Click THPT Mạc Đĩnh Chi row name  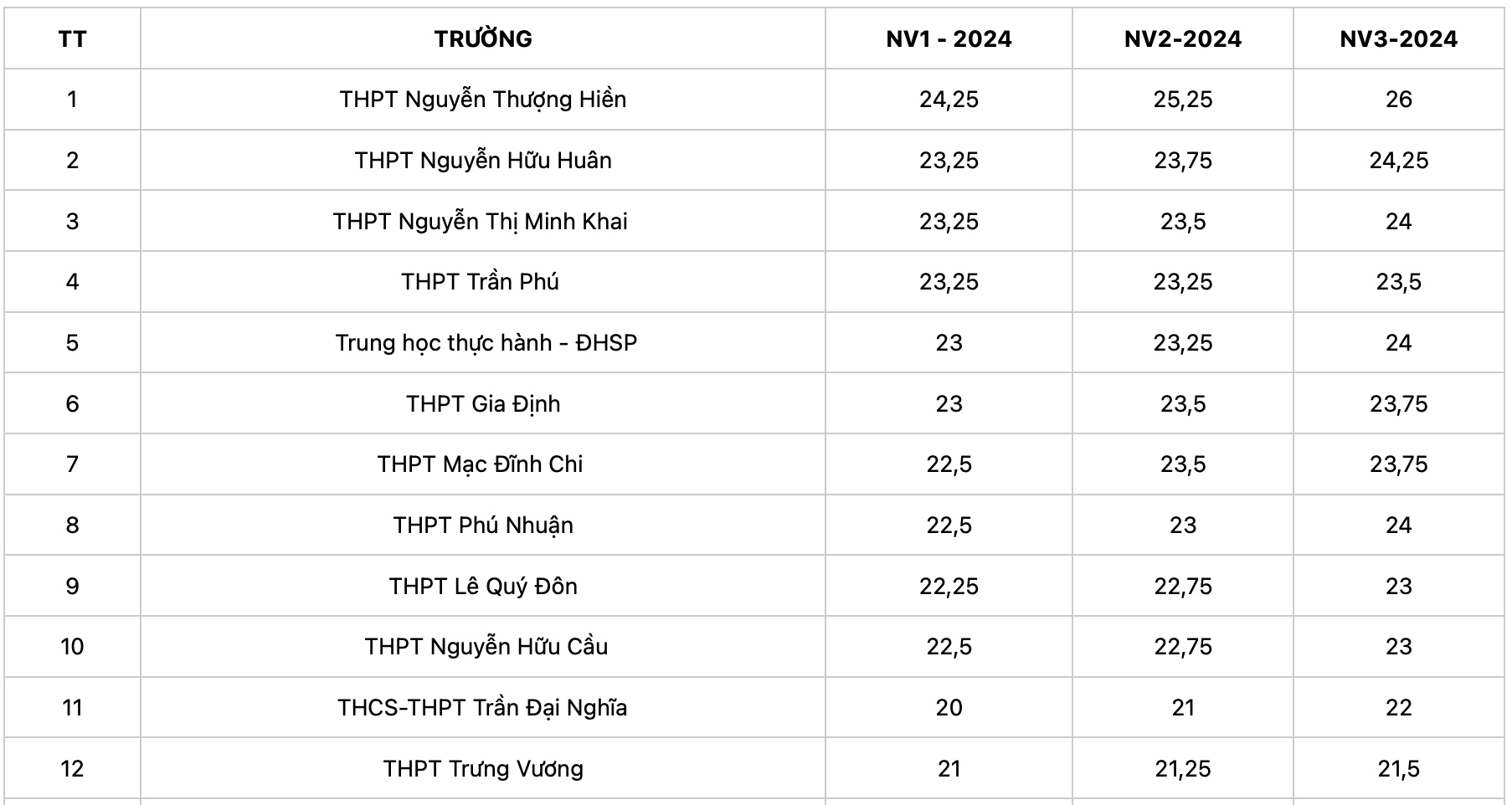[480, 464]
